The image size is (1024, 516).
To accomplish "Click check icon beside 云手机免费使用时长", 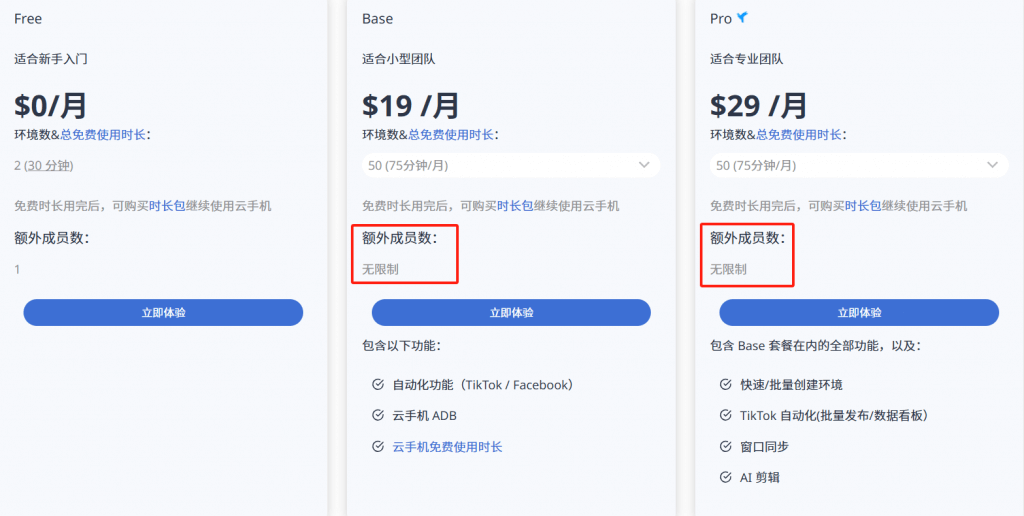I will tap(378, 446).
